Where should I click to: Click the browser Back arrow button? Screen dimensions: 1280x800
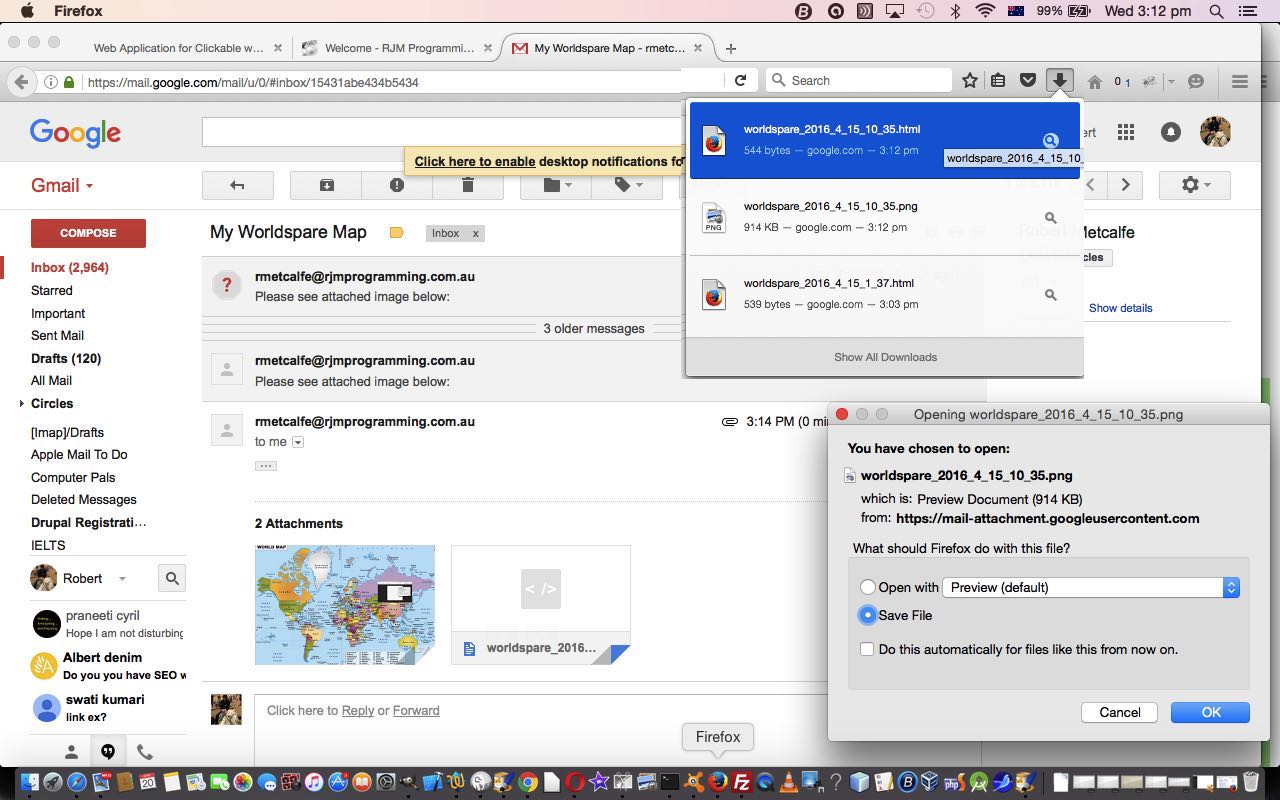(x=21, y=82)
